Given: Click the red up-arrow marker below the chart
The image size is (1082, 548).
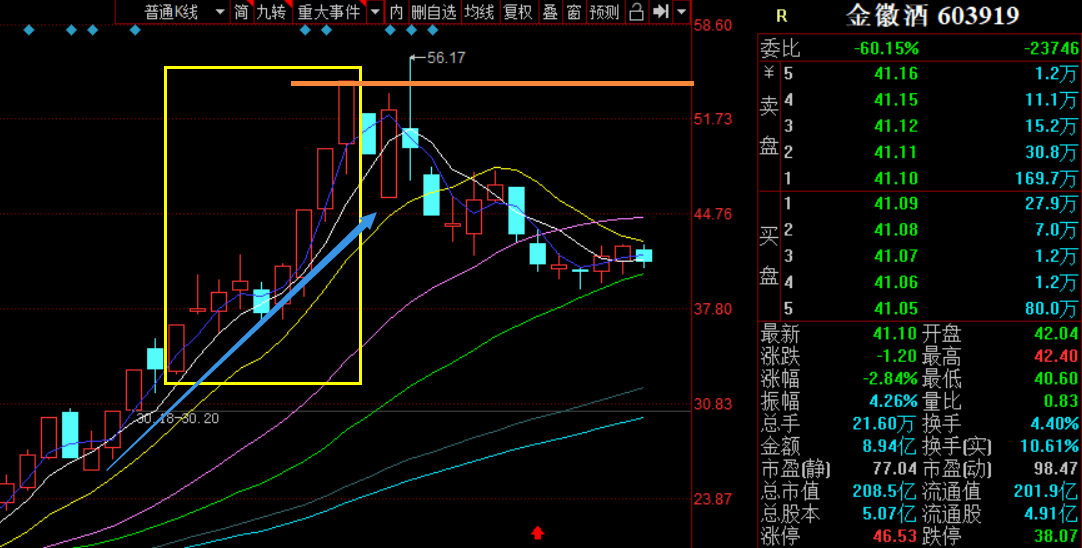Looking at the screenshot, I should coord(538,532).
